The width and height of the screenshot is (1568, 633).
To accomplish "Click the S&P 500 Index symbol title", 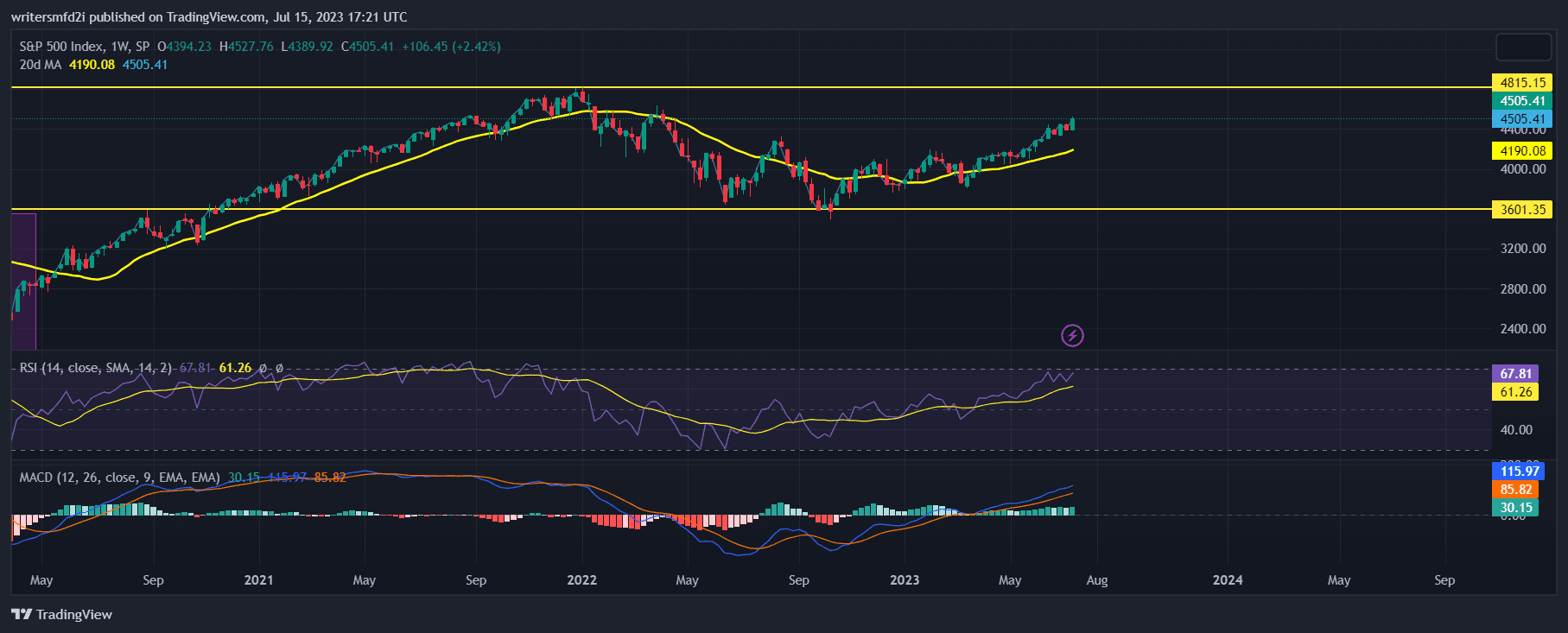I will pos(61,47).
